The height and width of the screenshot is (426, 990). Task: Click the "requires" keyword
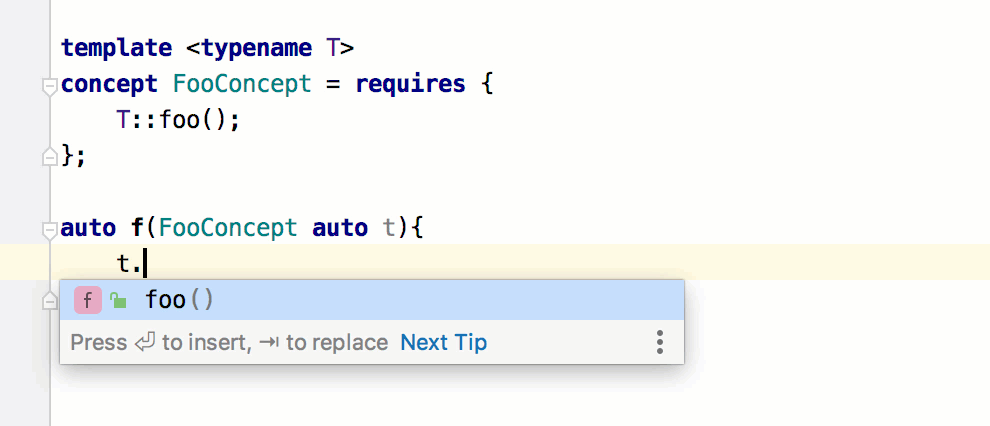410,85
